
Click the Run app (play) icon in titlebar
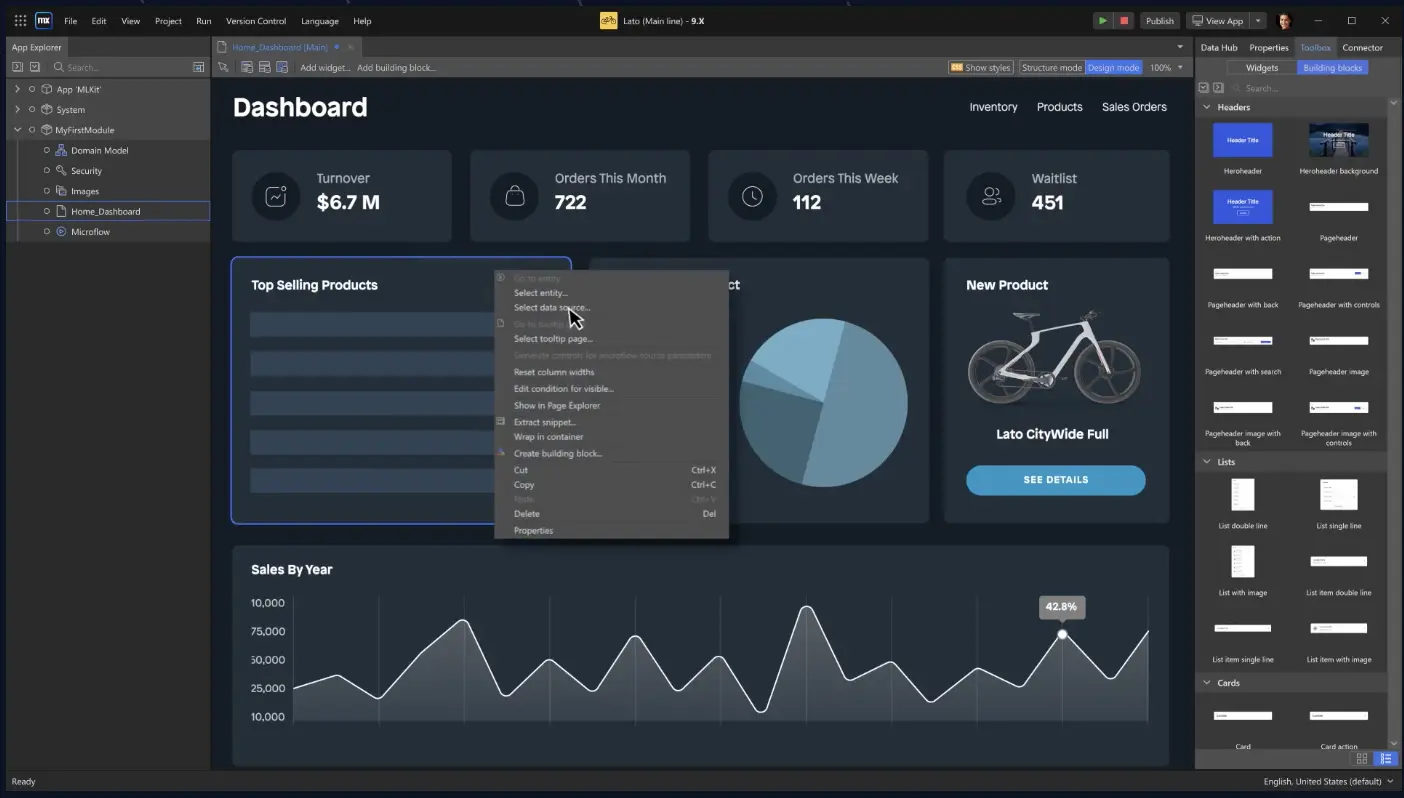click(x=1101, y=20)
